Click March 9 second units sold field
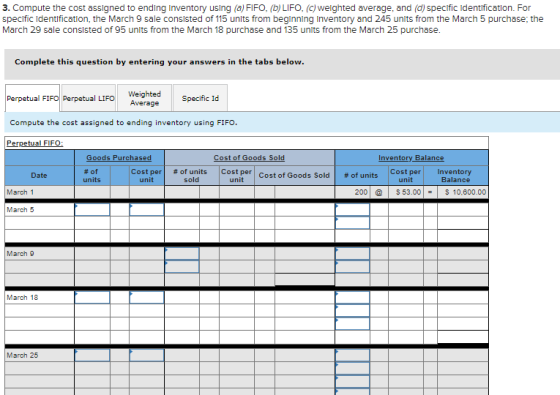Screen dimensions: 560x395 coord(182,267)
